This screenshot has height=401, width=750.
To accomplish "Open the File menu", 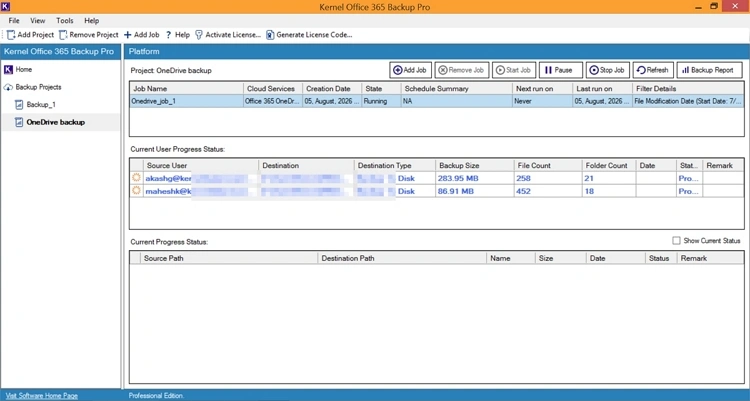I will pyautogui.click(x=14, y=21).
